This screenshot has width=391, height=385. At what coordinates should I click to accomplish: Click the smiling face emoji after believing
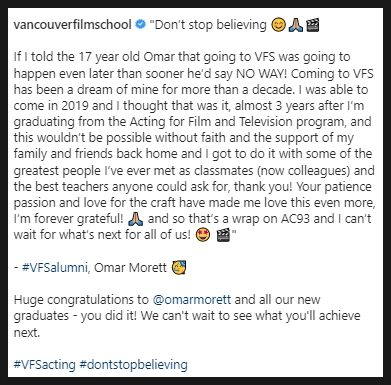(278, 25)
